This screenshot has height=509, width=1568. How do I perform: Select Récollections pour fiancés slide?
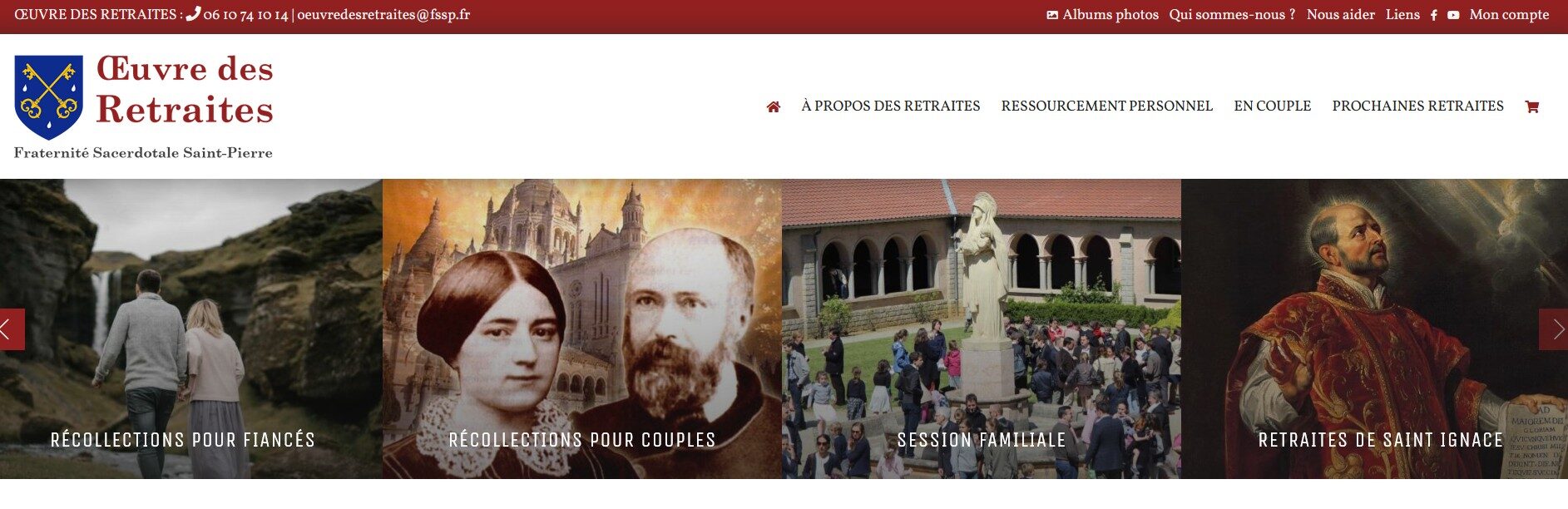183,440
